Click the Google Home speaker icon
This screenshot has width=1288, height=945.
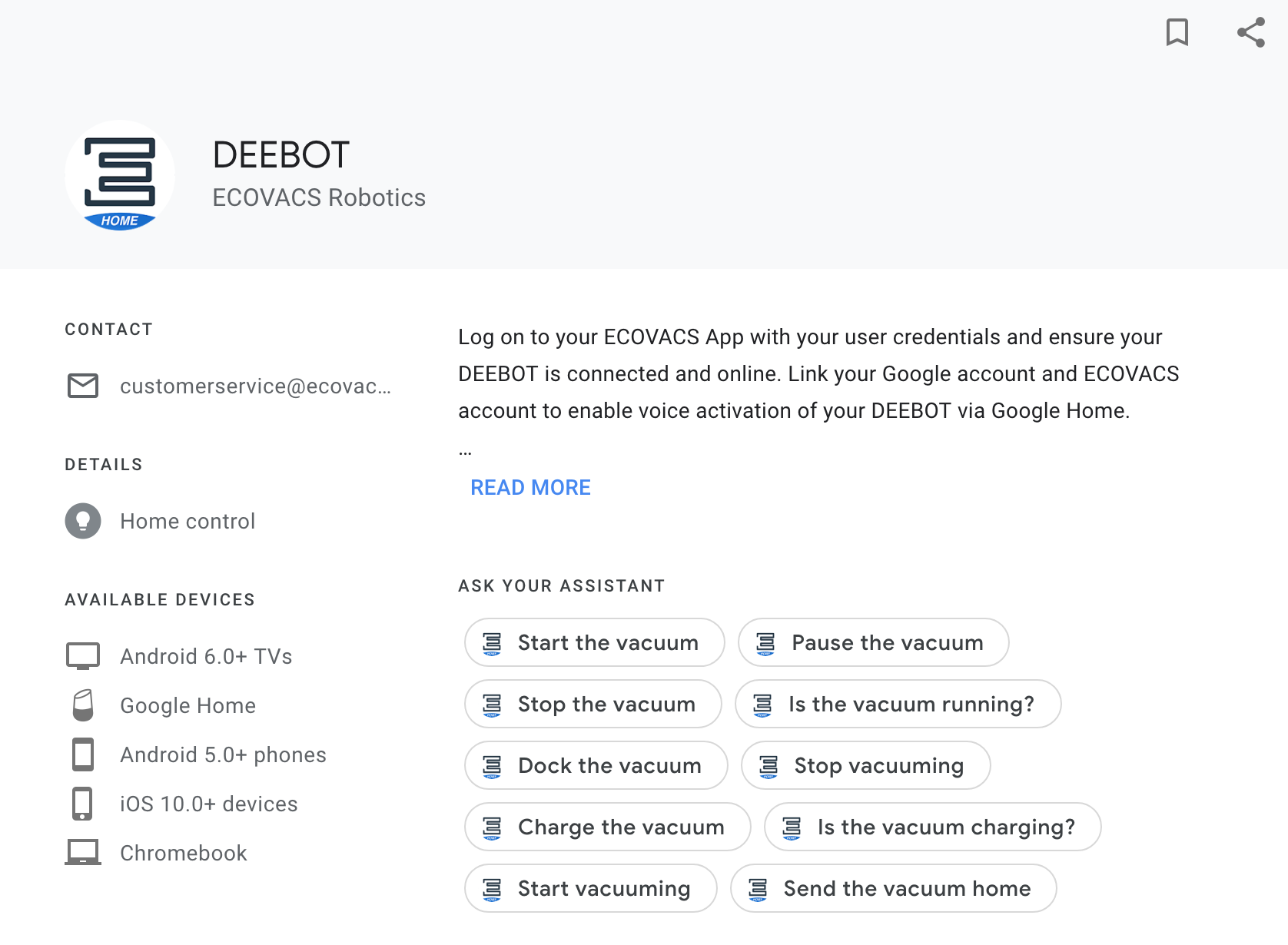[x=83, y=705]
